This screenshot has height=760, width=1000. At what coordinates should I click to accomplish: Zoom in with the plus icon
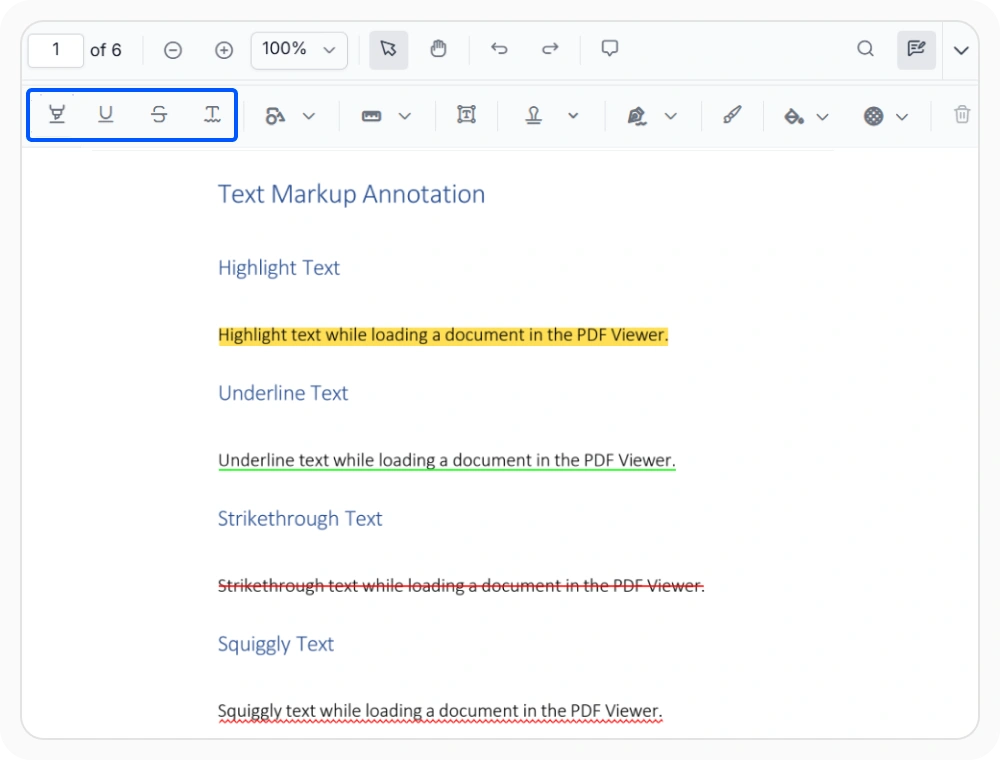tap(224, 50)
